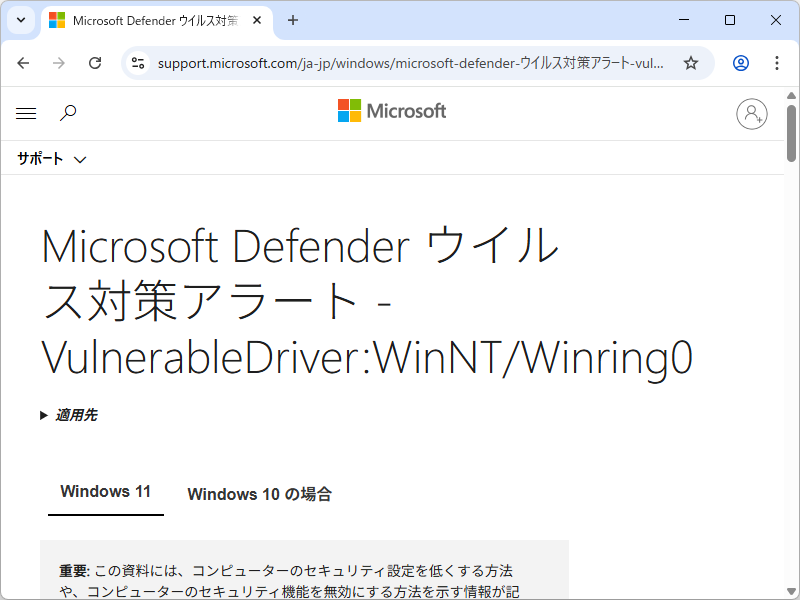Open a new browser tab with the plus button
The width and height of the screenshot is (800, 600).
[x=294, y=20]
